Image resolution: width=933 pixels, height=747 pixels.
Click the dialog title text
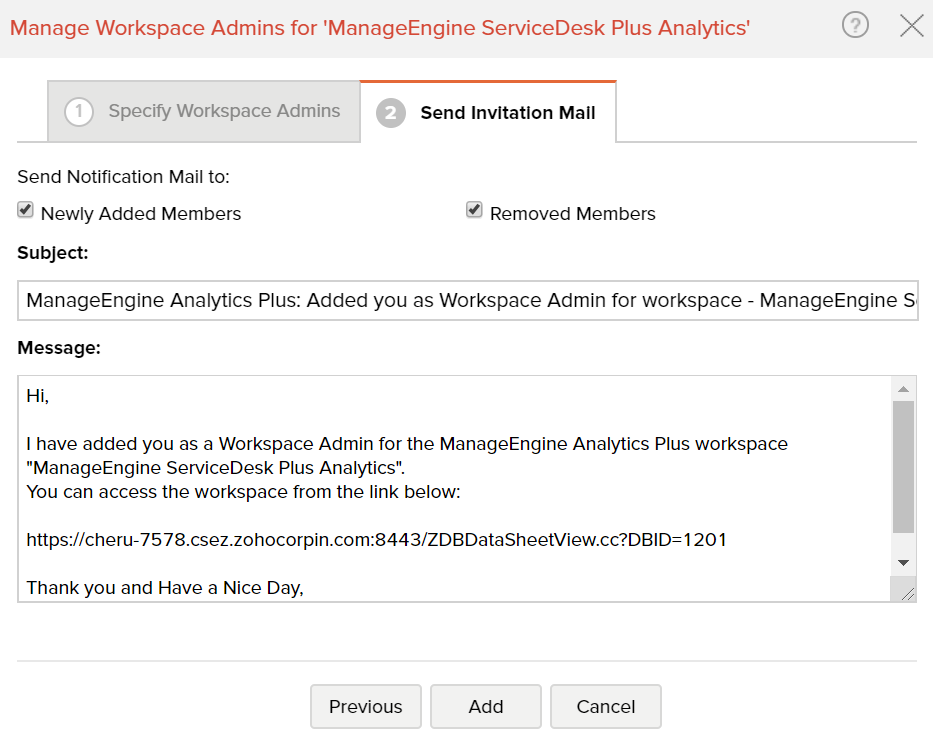pyautogui.click(x=380, y=28)
